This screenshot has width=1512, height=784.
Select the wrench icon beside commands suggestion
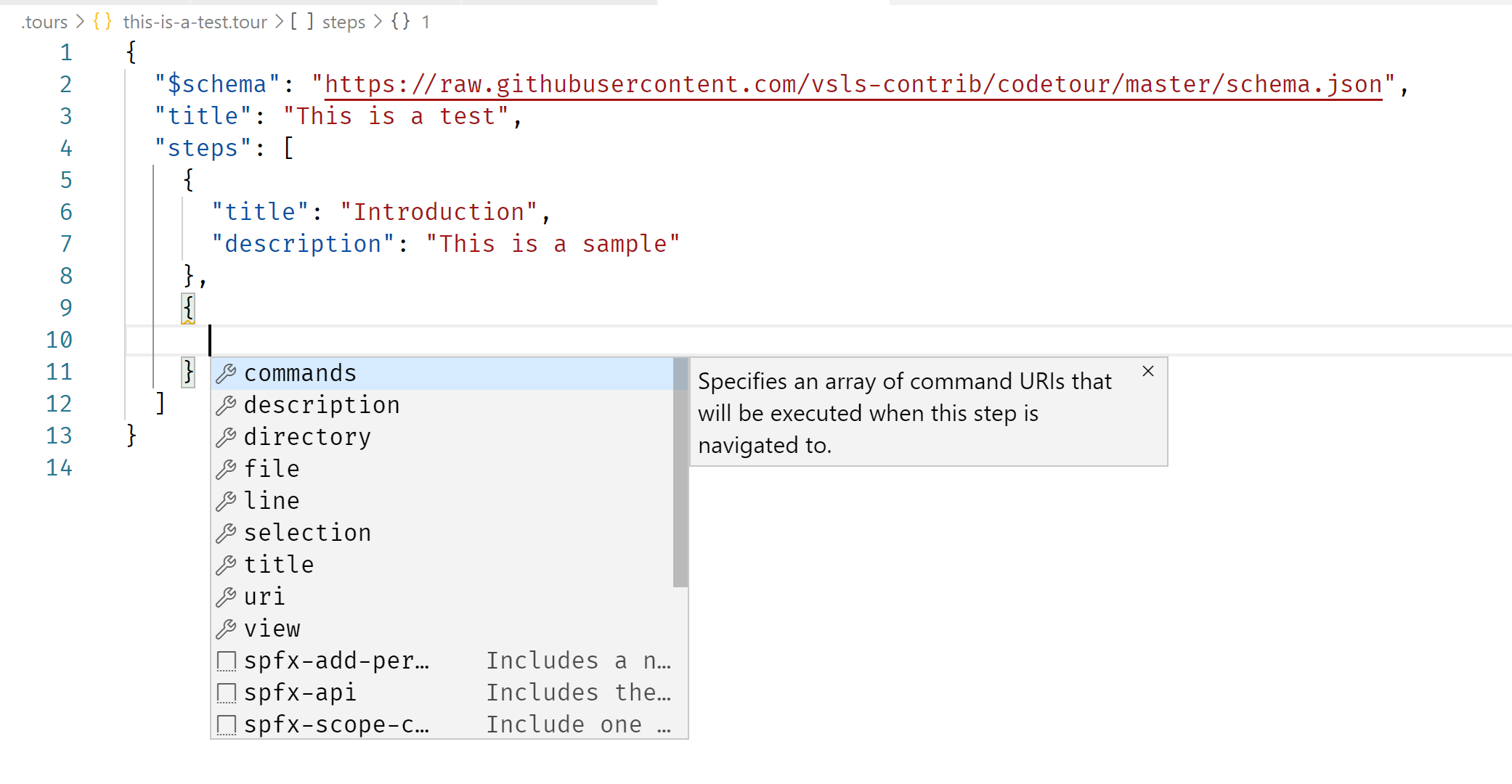click(x=227, y=373)
